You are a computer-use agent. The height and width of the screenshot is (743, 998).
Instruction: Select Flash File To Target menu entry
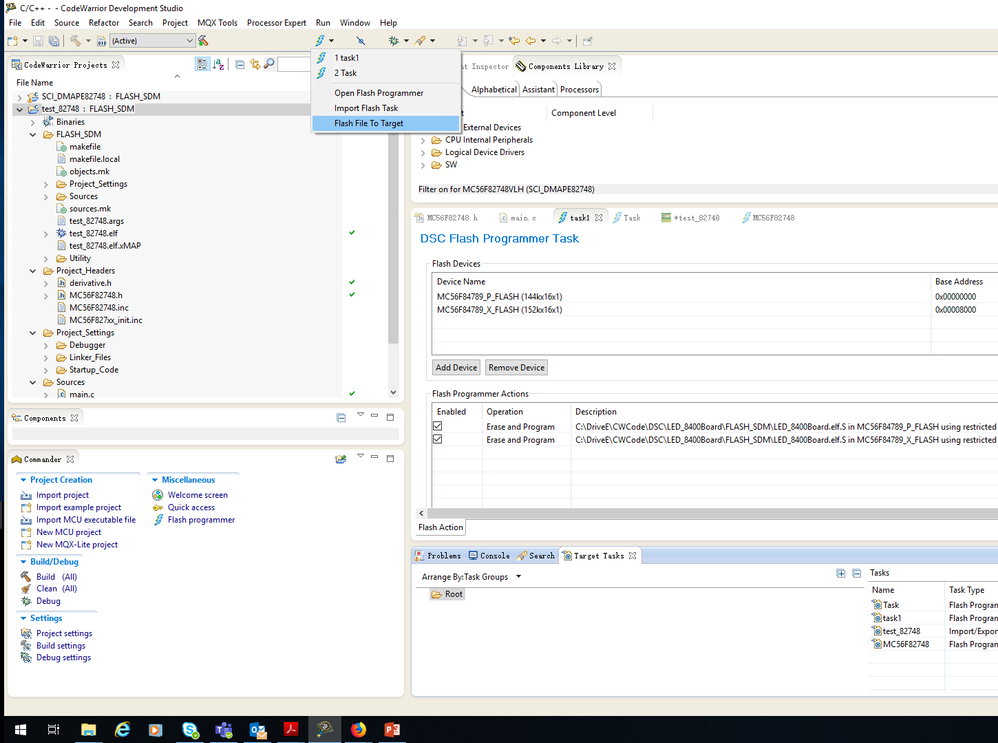click(385, 124)
